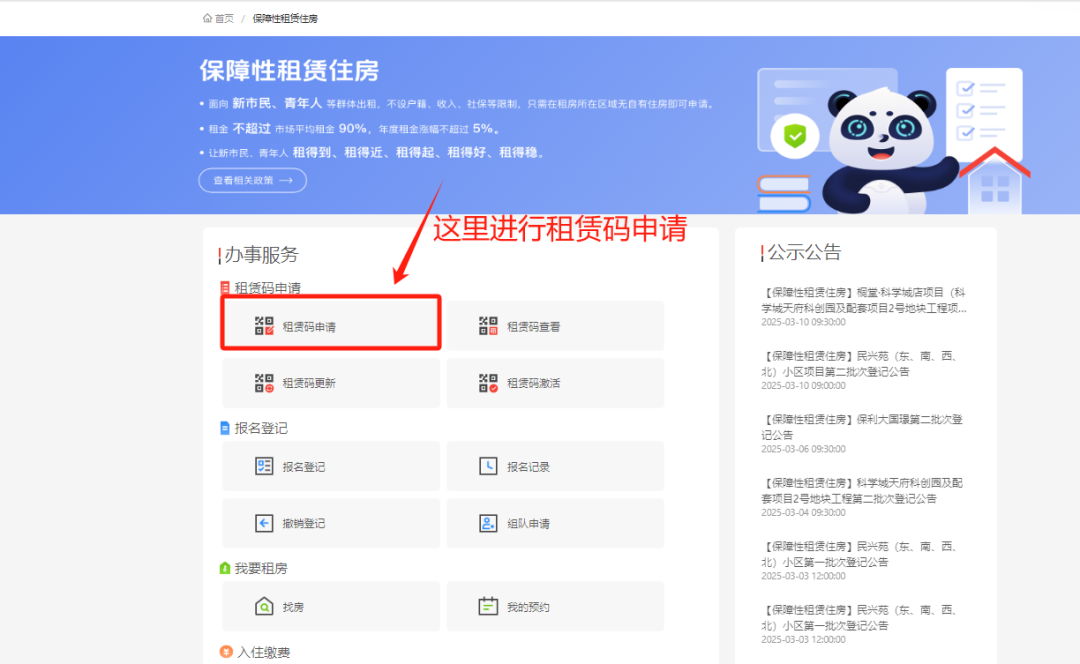Viewport: 1080px width, 664px height.
Task: Select the 报名登记 form icon
Action: pos(262,465)
